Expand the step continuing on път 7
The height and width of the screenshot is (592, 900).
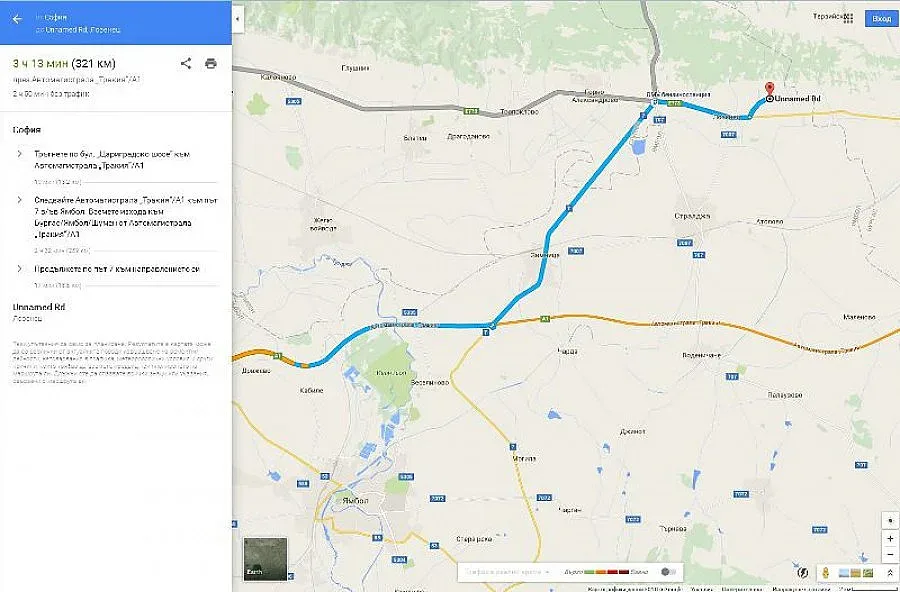pos(20,268)
